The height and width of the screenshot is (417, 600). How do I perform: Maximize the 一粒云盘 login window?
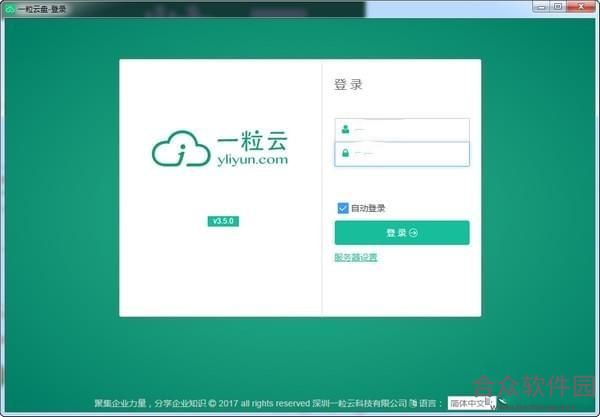coord(558,7)
